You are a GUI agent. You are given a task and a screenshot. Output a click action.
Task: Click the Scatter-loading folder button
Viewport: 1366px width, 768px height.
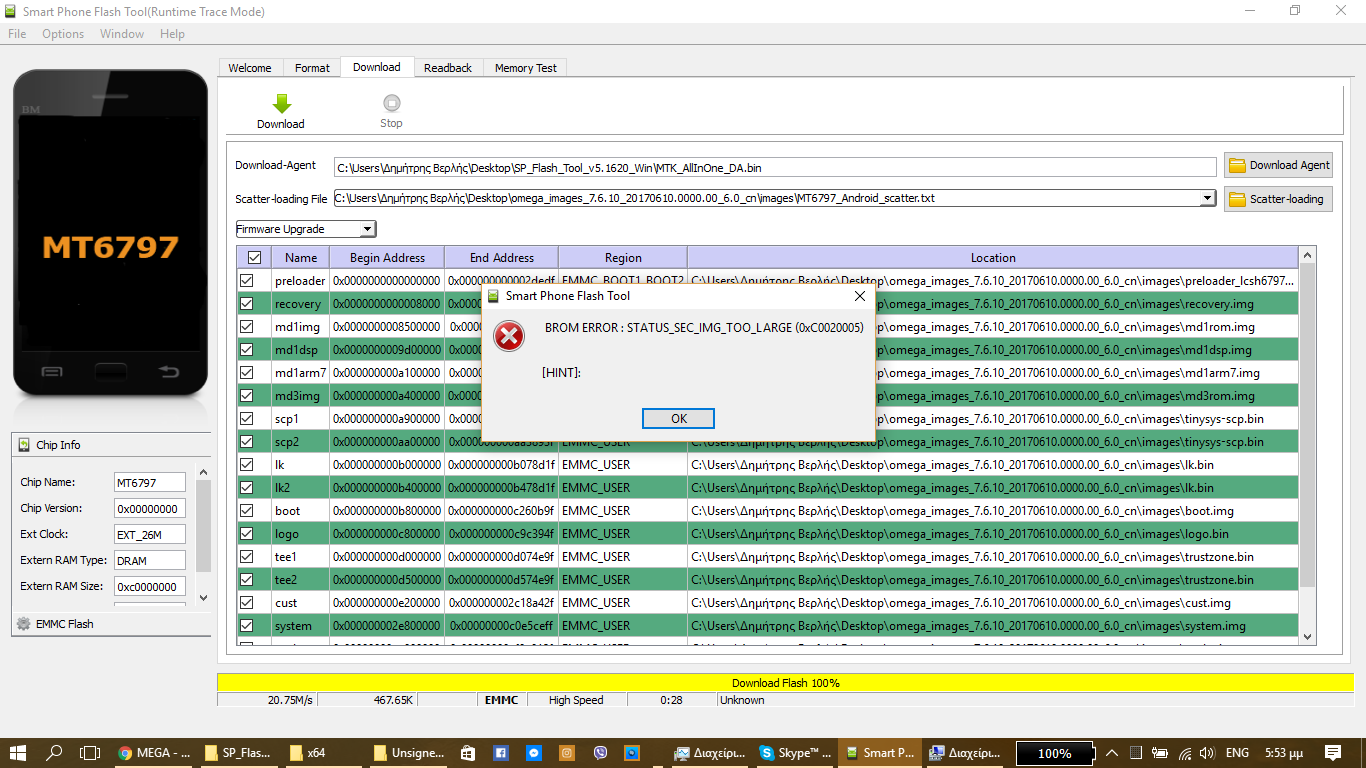coord(1278,199)
